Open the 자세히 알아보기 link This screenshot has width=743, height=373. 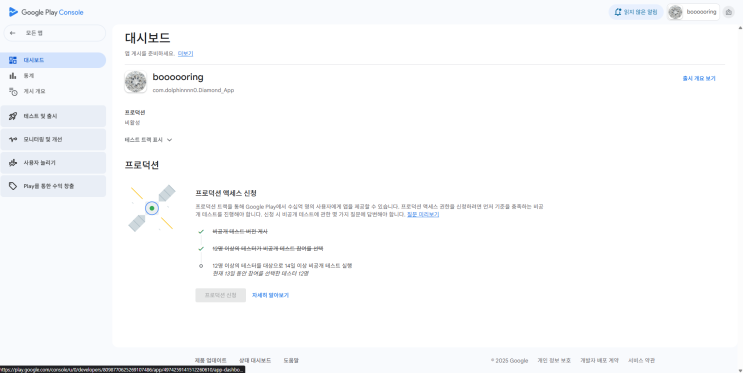270,295
